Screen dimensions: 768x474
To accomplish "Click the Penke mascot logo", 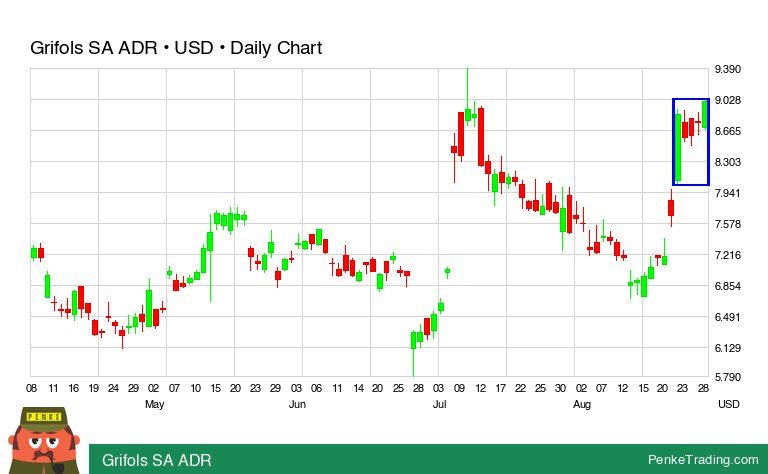I will point(45,440).
